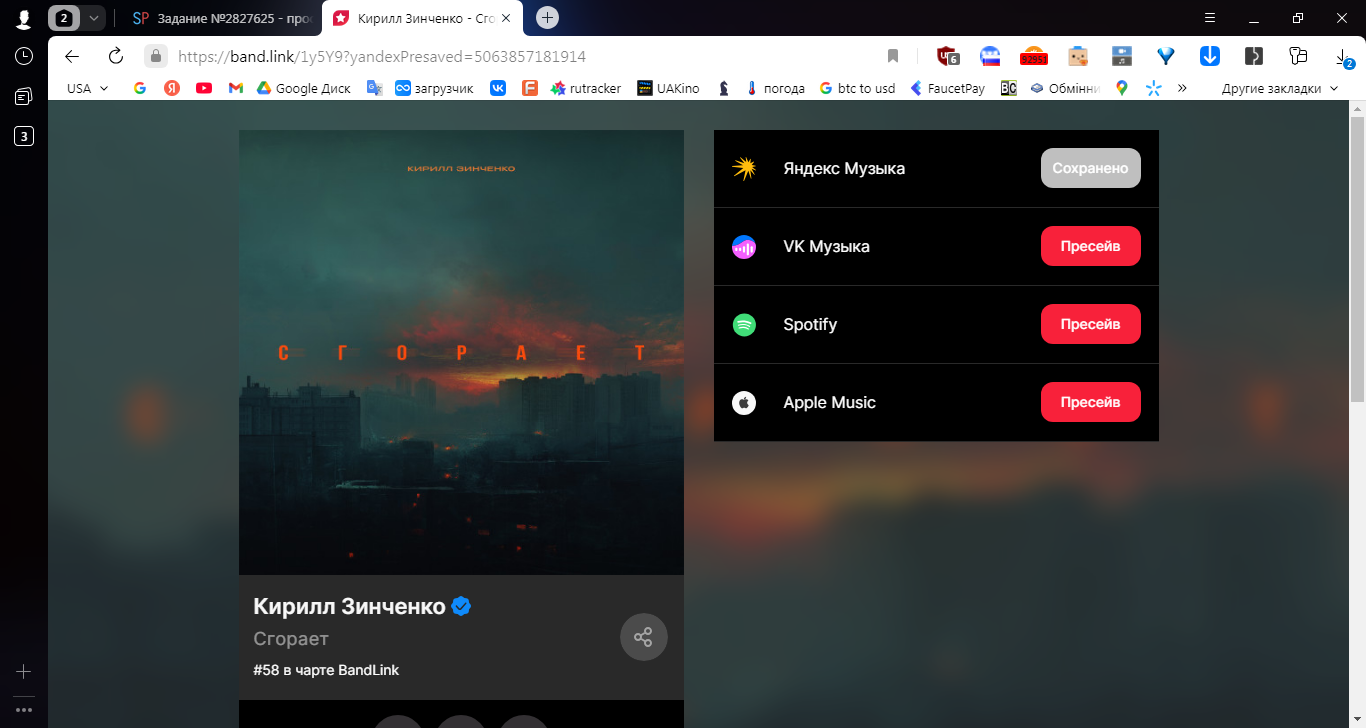
Task: Open the VK bookmark icon
Action: (498, 88)
